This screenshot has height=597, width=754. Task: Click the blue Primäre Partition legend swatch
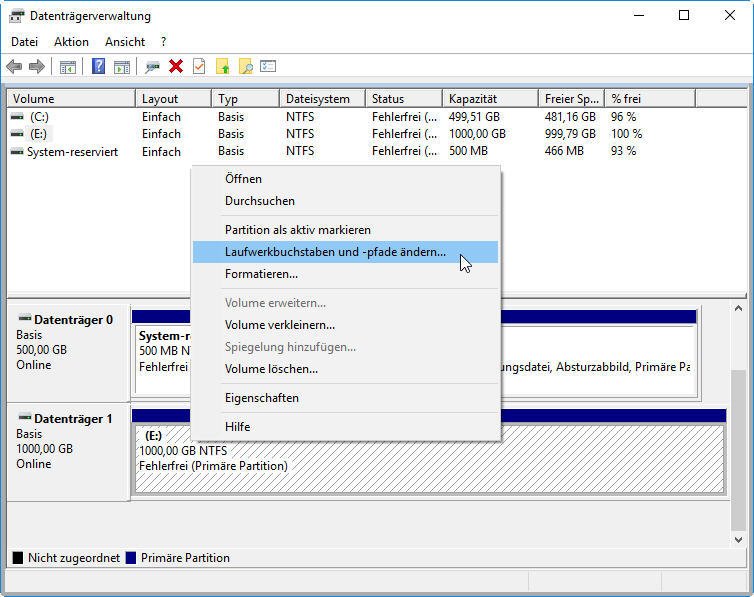click(x=131, y=558)
